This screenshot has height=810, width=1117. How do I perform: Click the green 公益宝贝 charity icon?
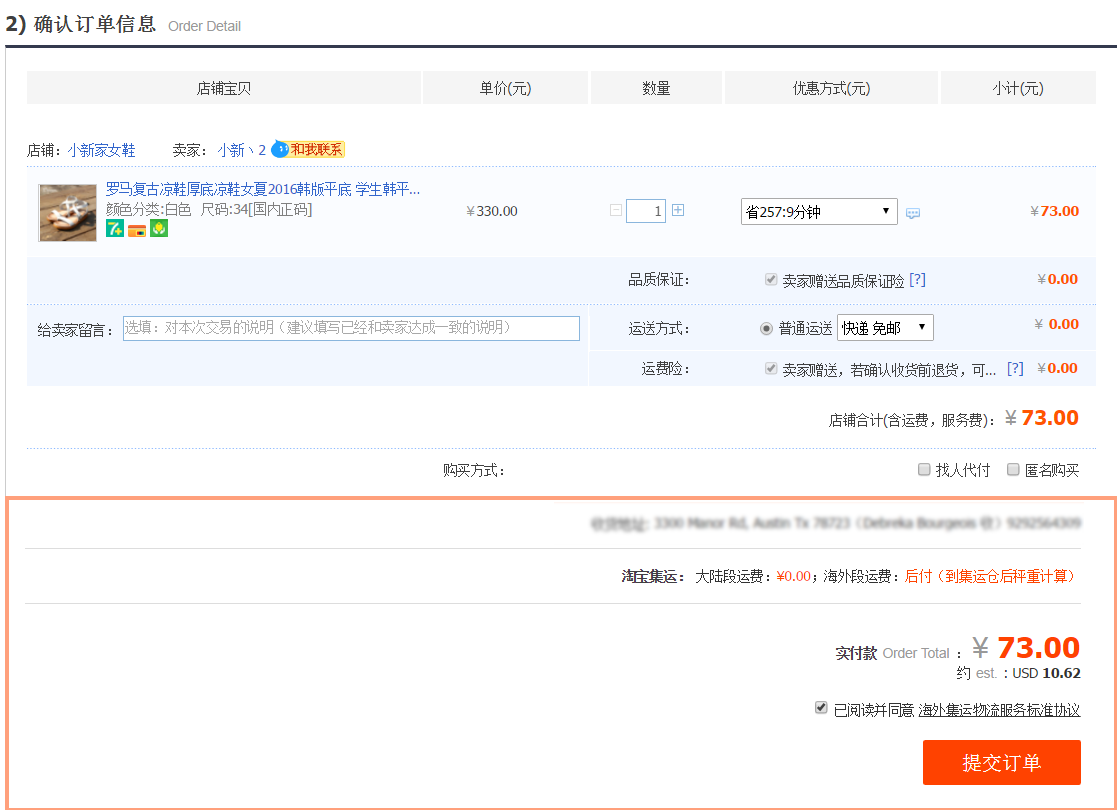[159, 228]
